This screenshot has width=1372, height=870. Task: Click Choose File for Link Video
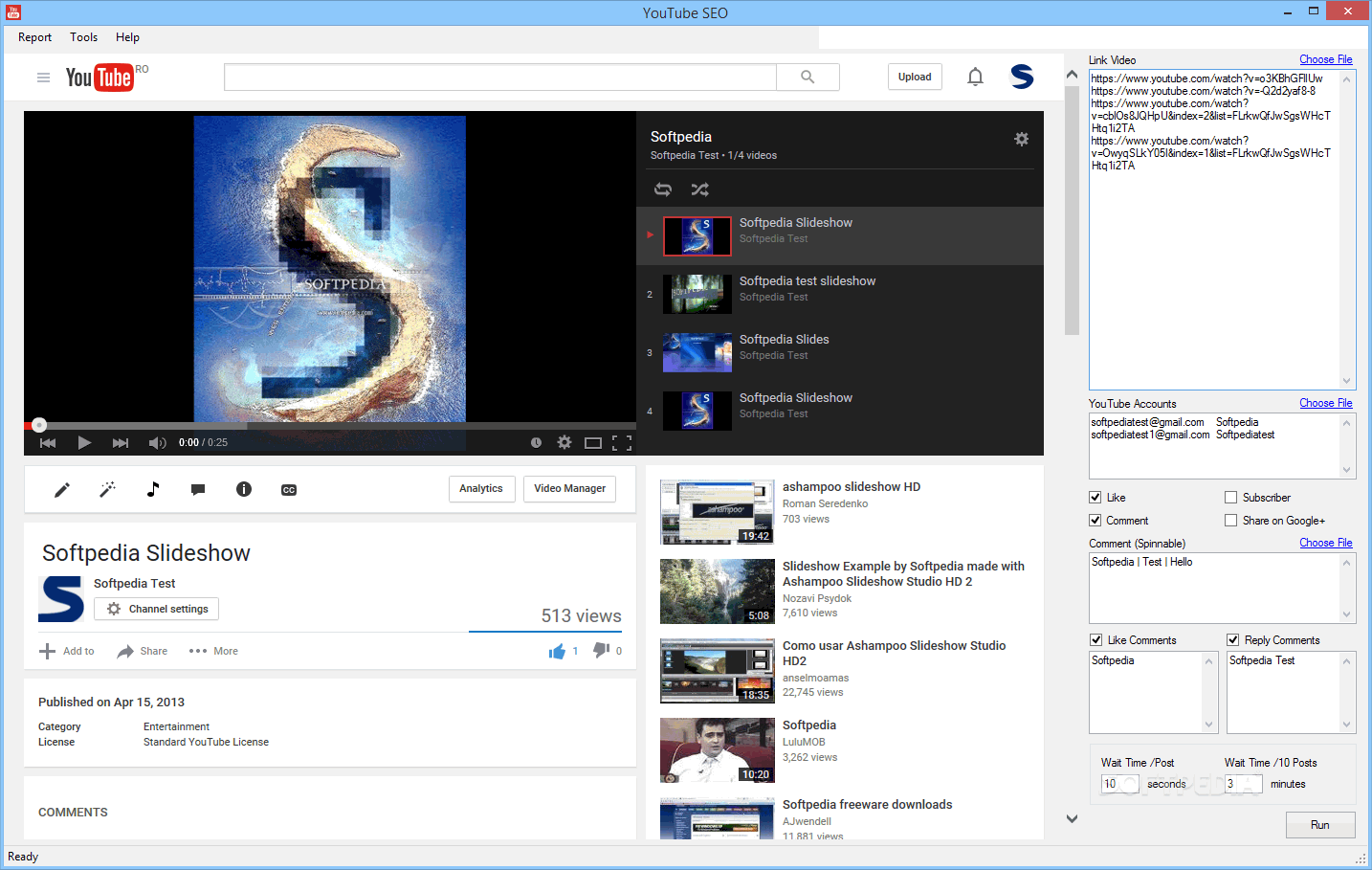[x=1325, y=59]
